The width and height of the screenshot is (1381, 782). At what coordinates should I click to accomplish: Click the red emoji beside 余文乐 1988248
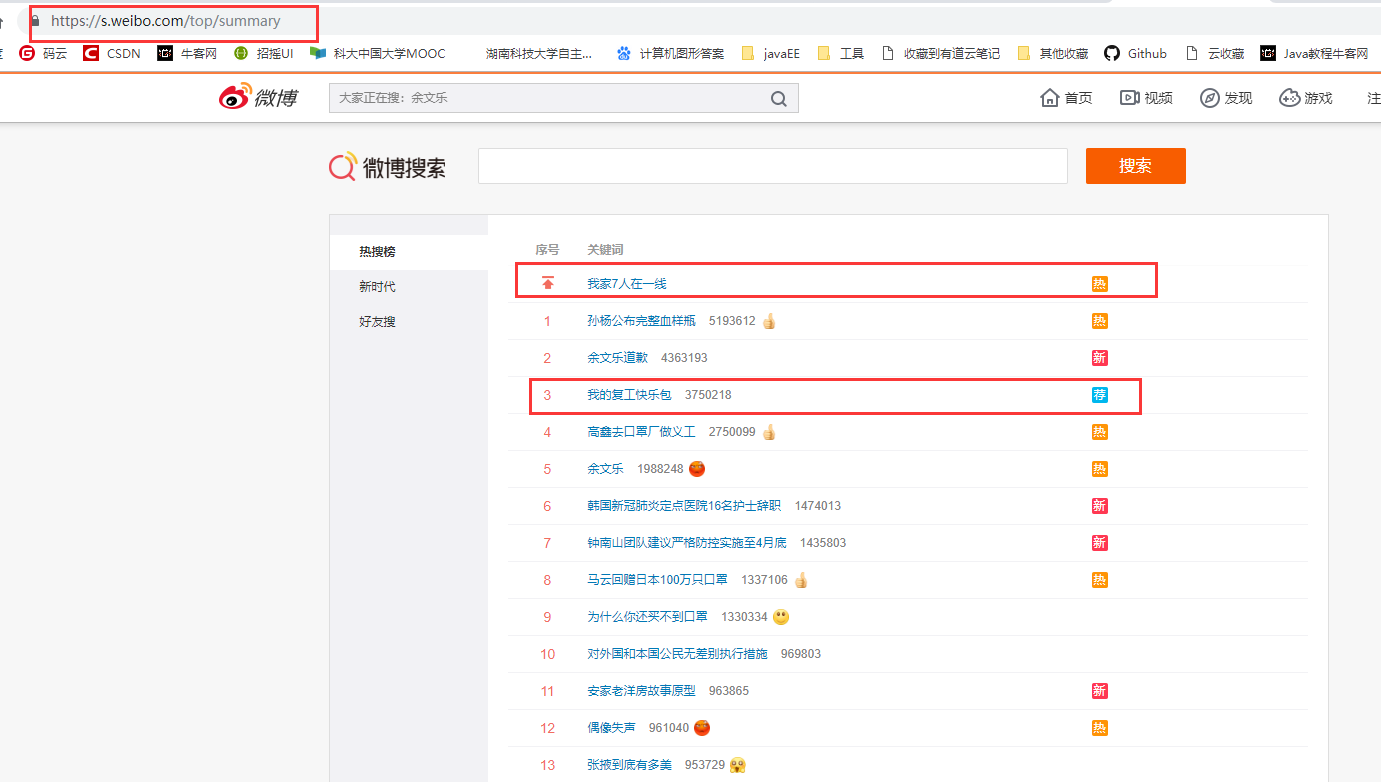click(x=698, y=469)
